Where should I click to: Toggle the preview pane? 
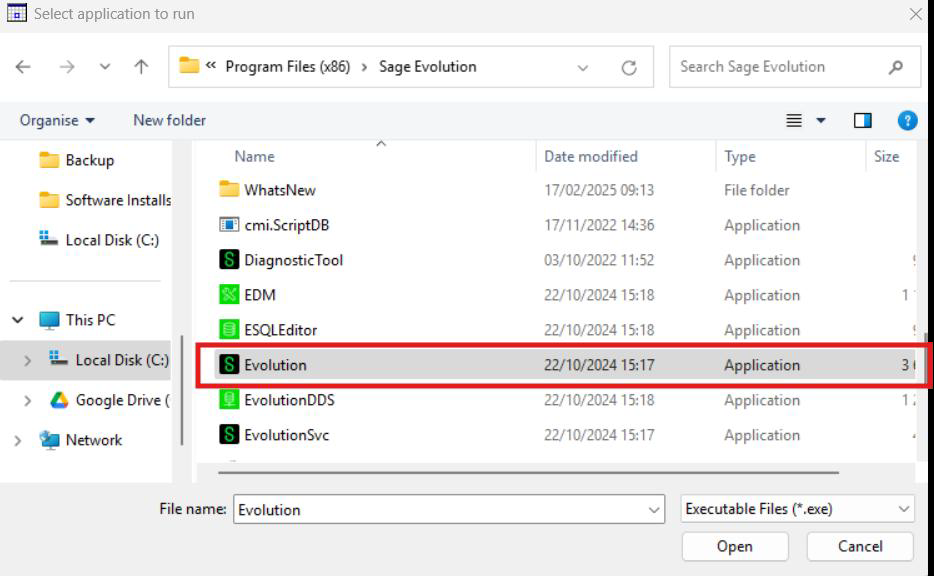(862, 121)
